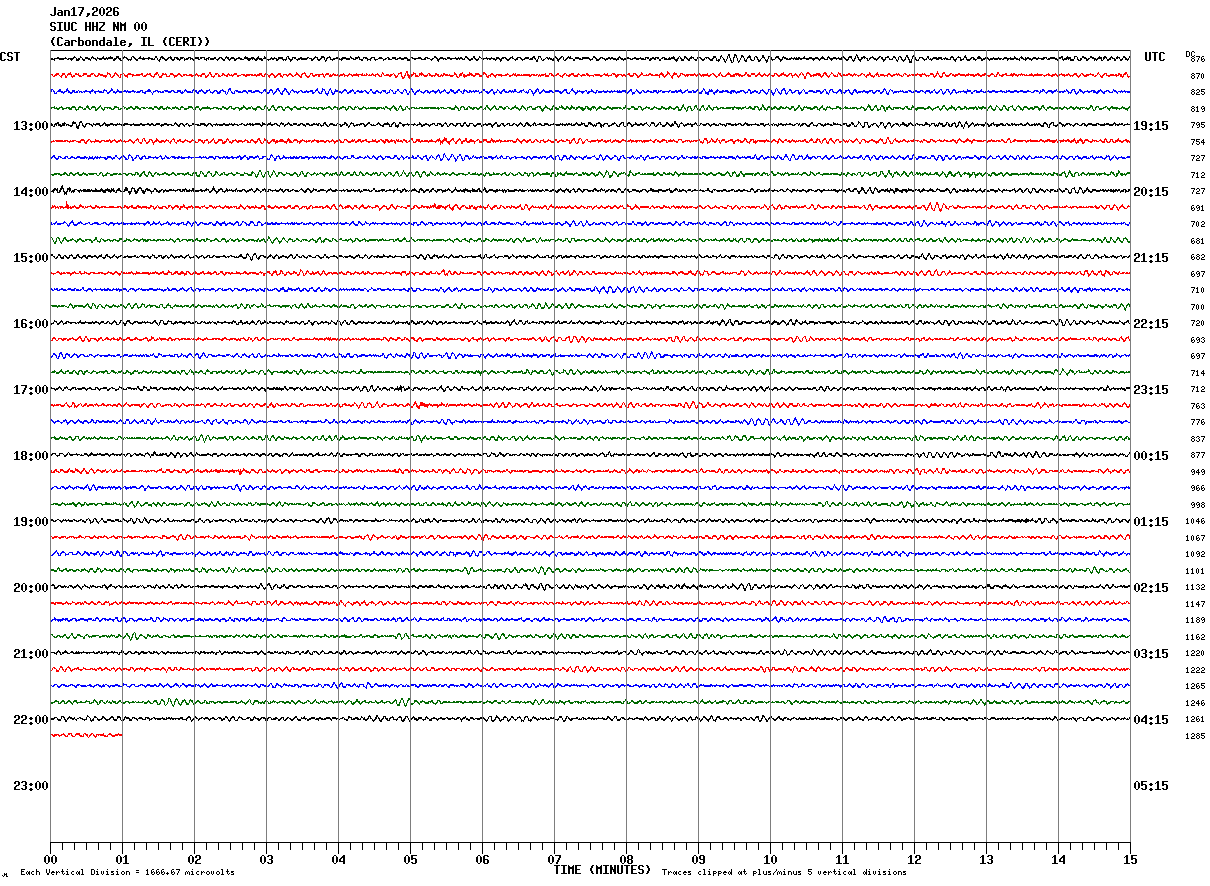Click minute 05 on the time axis
The image size is (1210, 886).
coord(410,859)
